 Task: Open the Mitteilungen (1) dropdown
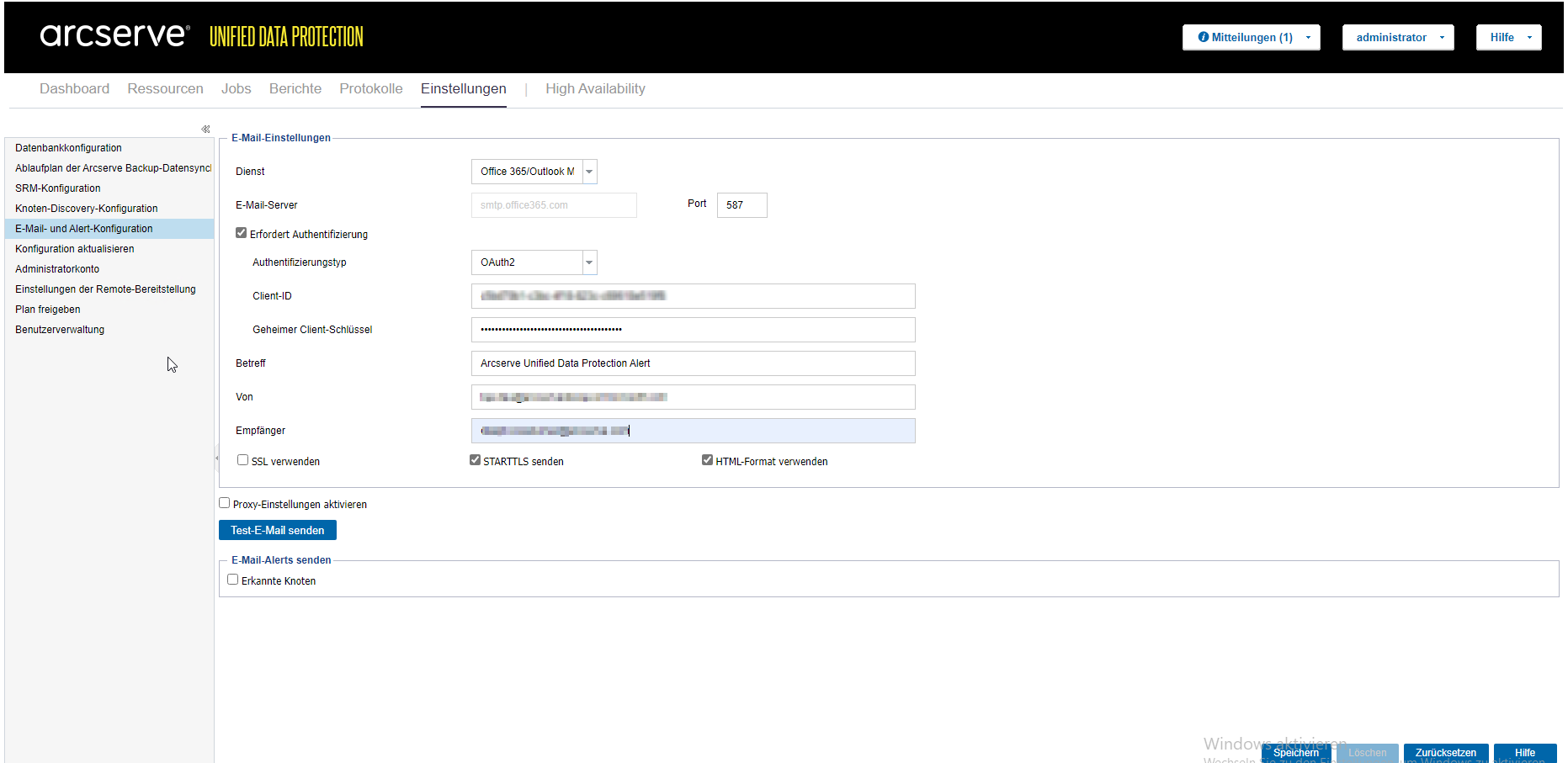[1251, 37]
